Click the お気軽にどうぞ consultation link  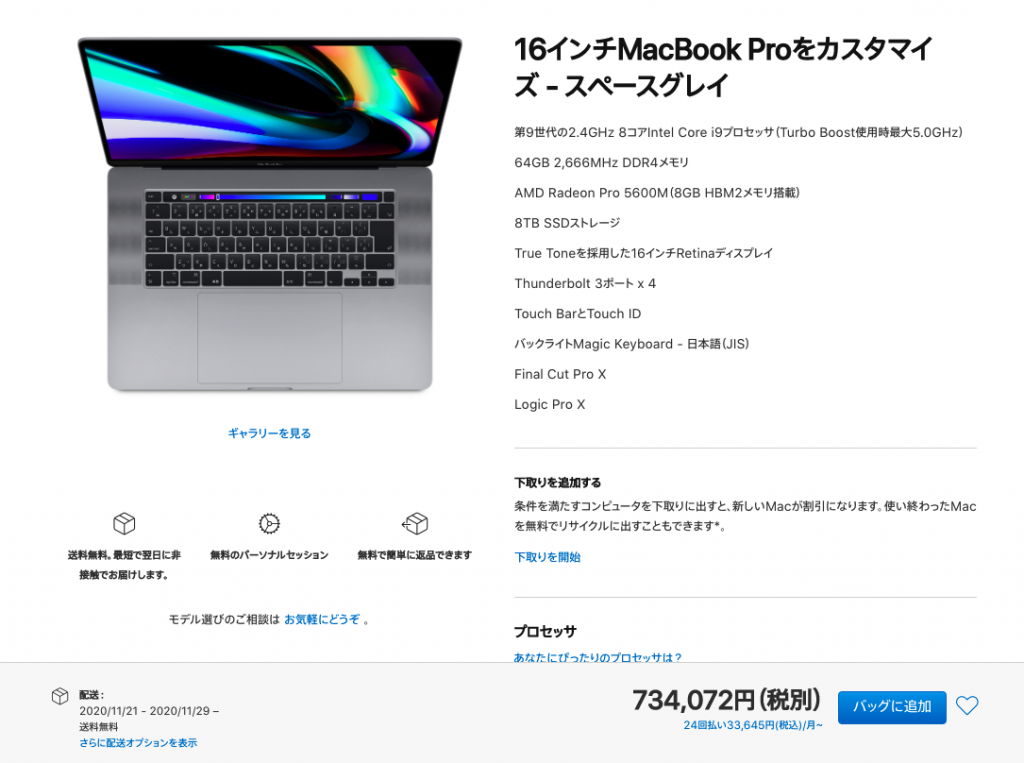(322, 619)
